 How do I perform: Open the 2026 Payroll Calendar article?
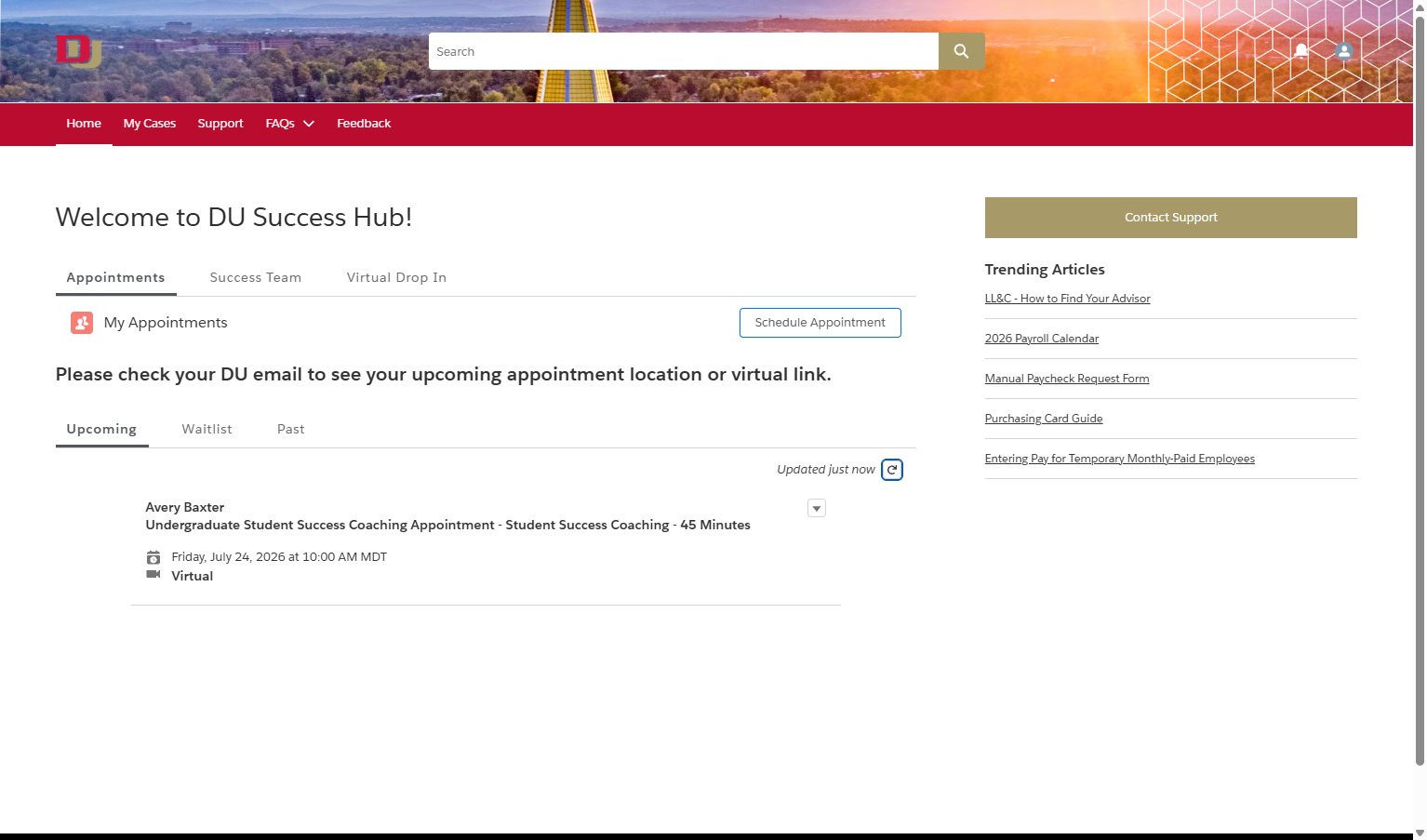tap(1042, 339)
